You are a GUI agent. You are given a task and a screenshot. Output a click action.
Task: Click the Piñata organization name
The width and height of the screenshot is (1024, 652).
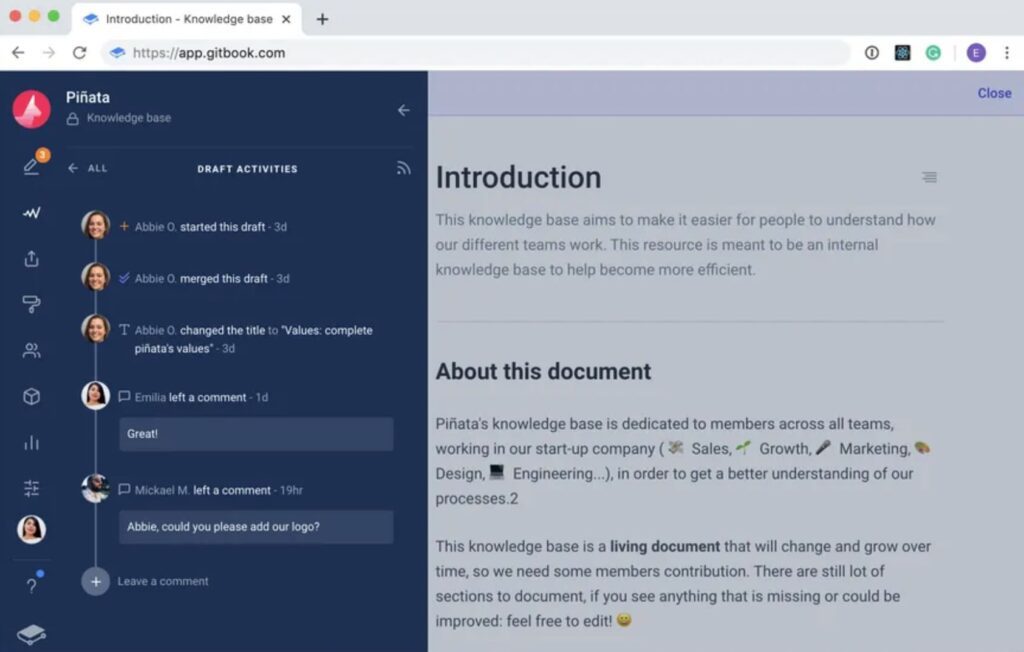coord(88,97)
